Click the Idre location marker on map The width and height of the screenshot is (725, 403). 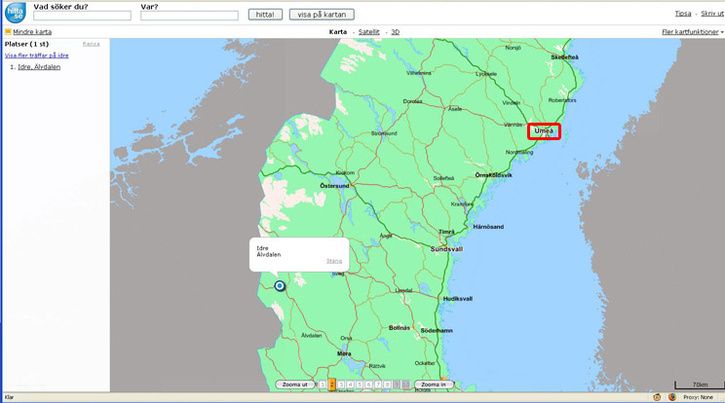279,286
